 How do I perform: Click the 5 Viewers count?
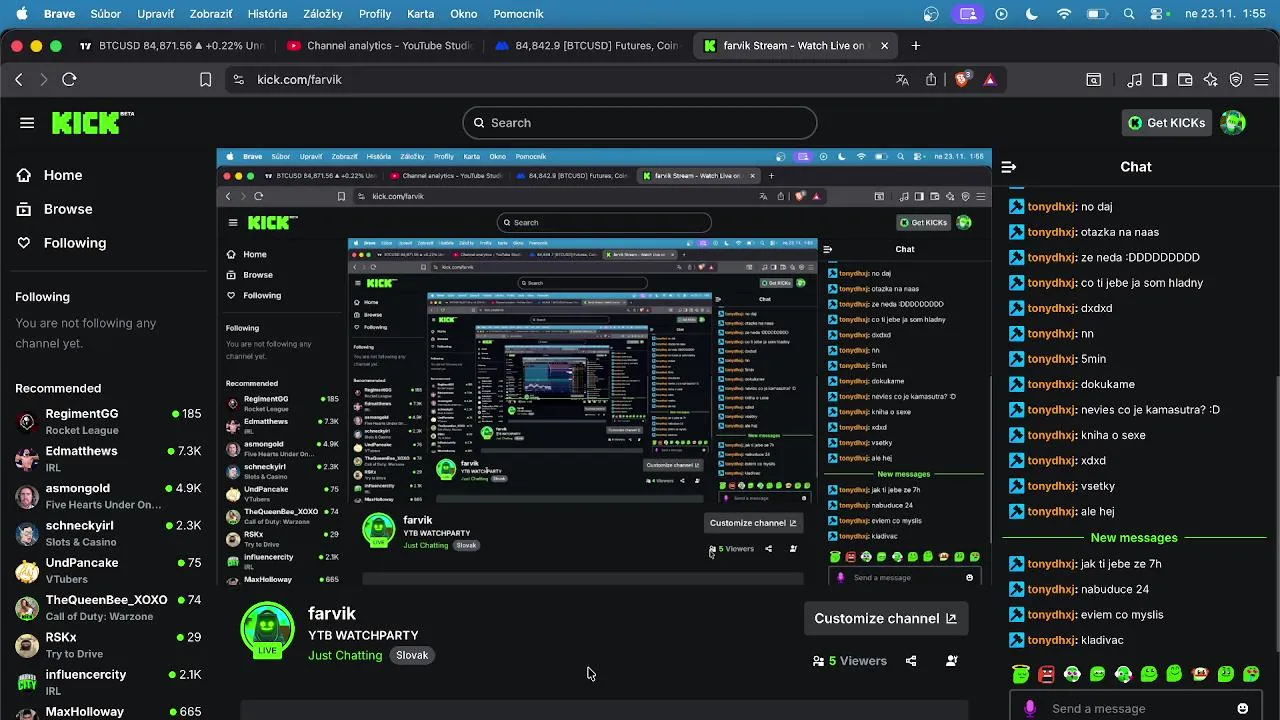[x=850, y=661]
